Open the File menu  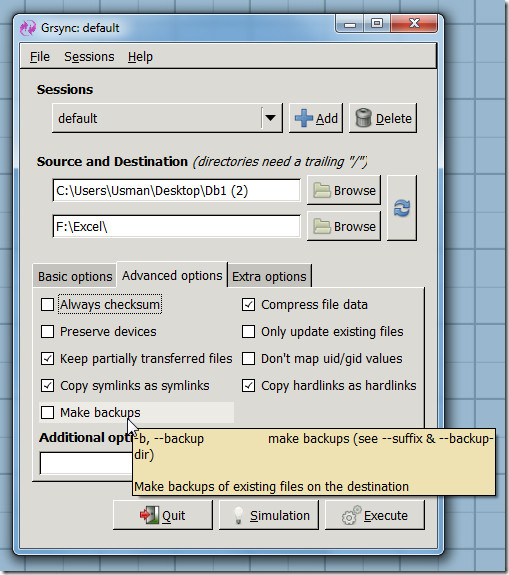pos(40,57)
